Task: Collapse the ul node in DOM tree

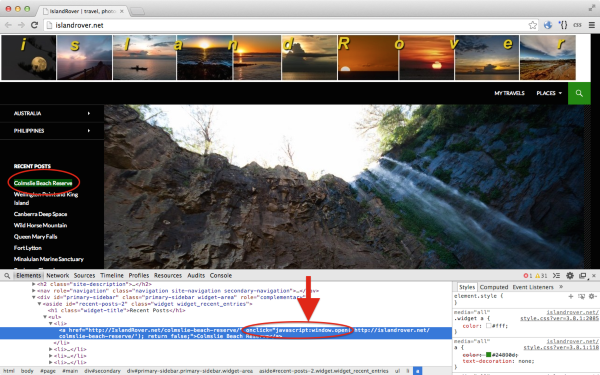Action: [45, 317]
